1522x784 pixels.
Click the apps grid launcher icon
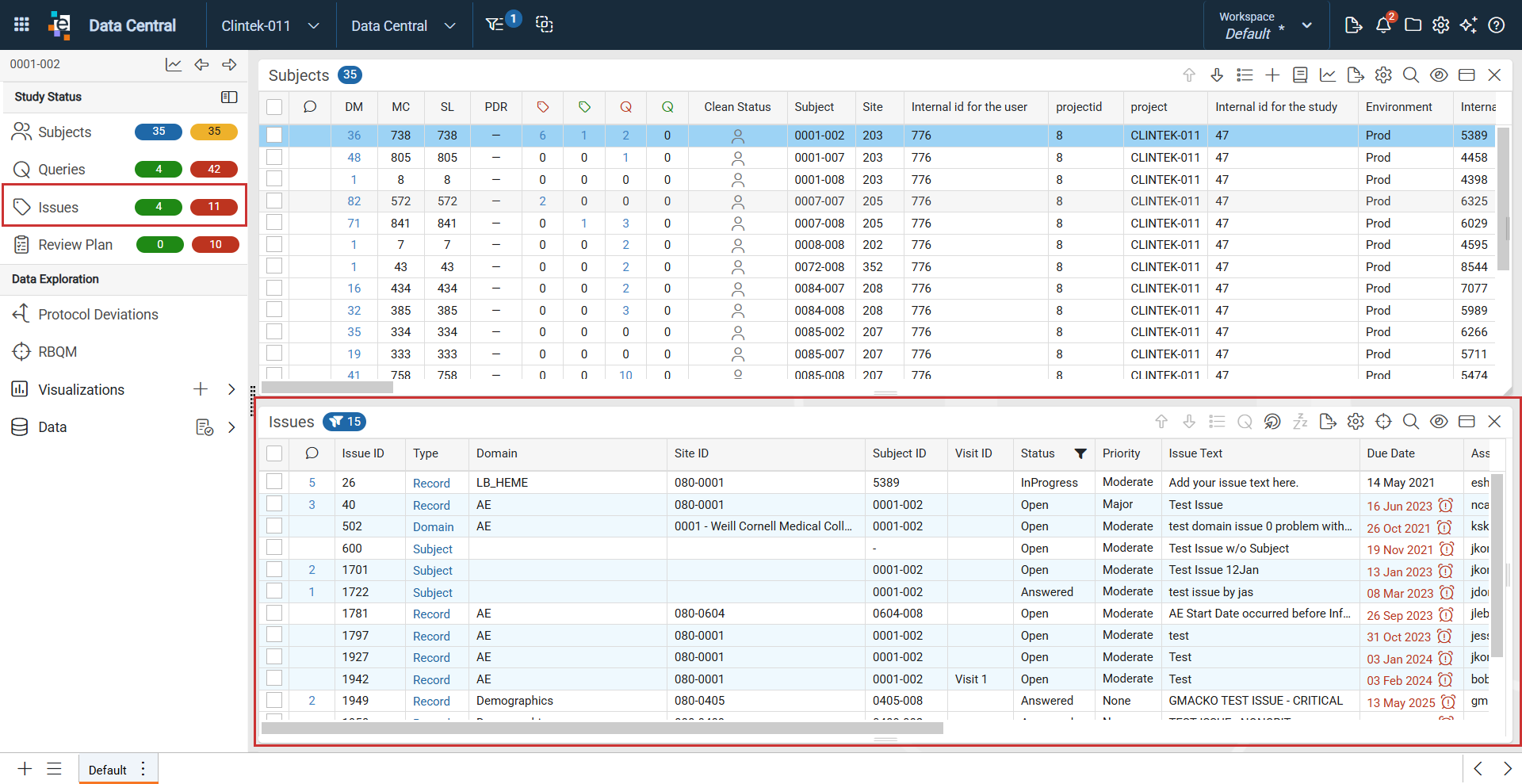(21, 25)
